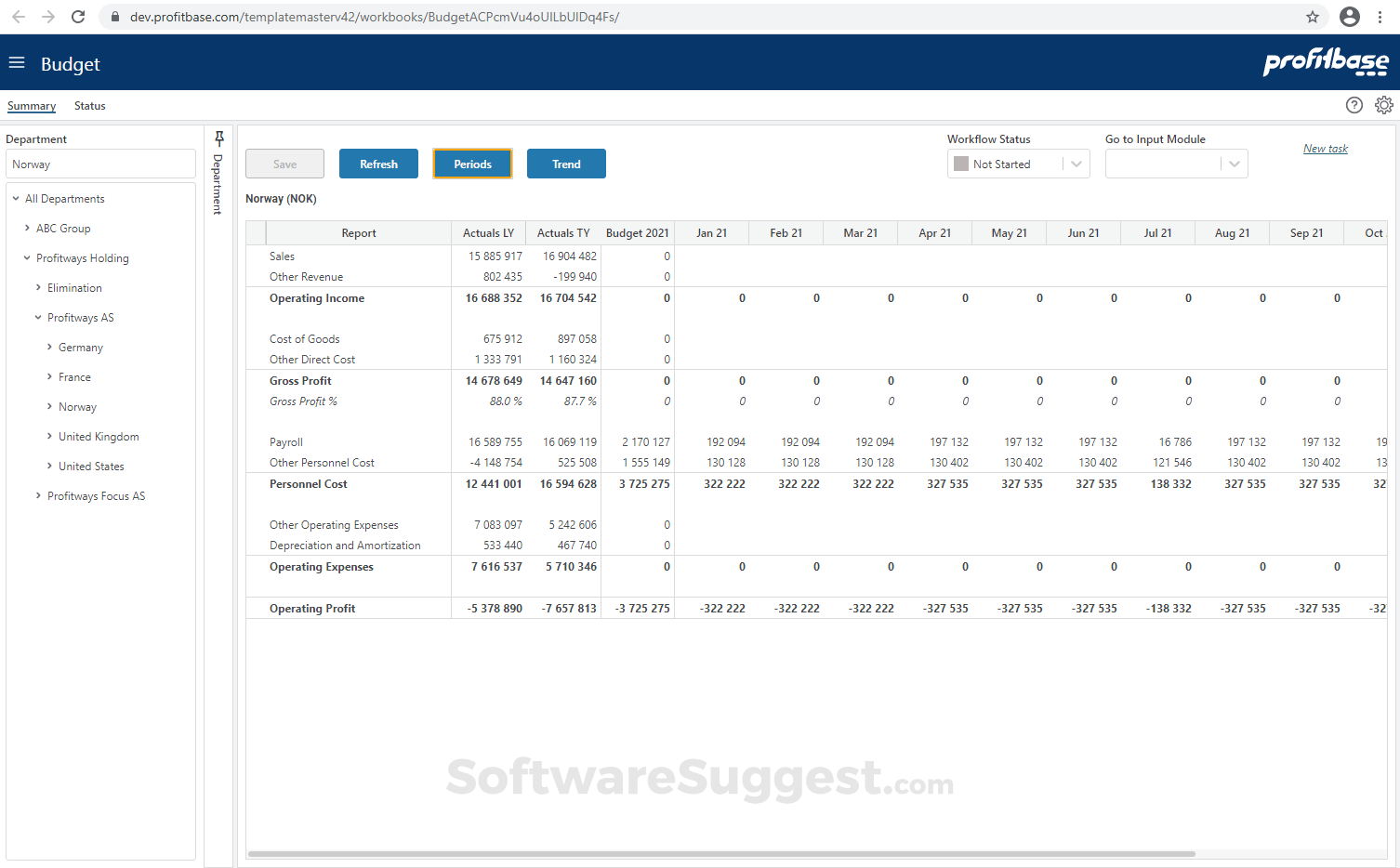
Task: Toggle the Periods view
Action: [472, 164]
